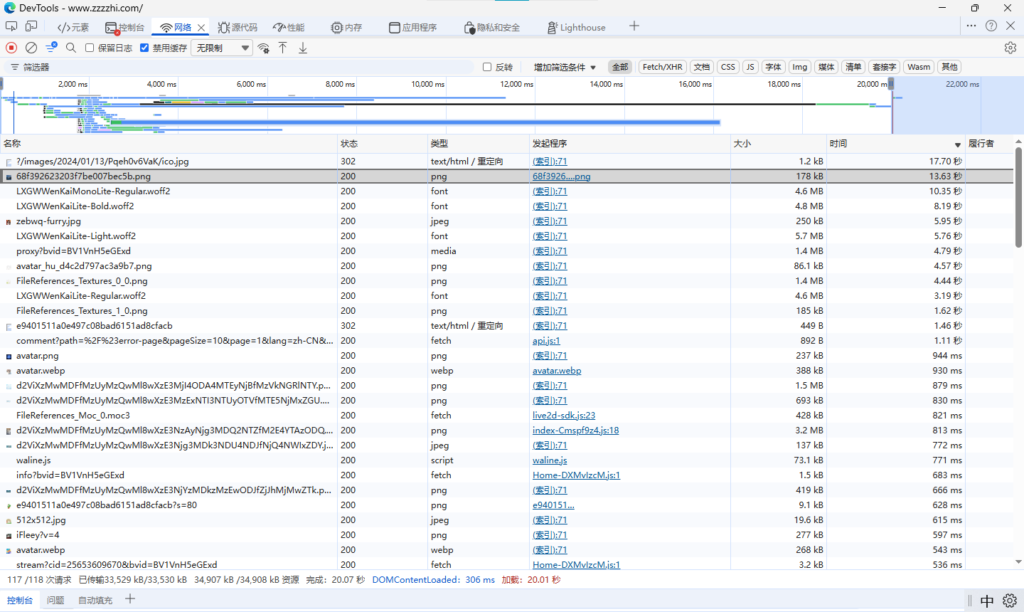Viewport: 1024px width, 612px height.
Task: Enable the 保留日志 checkbox
Action: point(91,47)
